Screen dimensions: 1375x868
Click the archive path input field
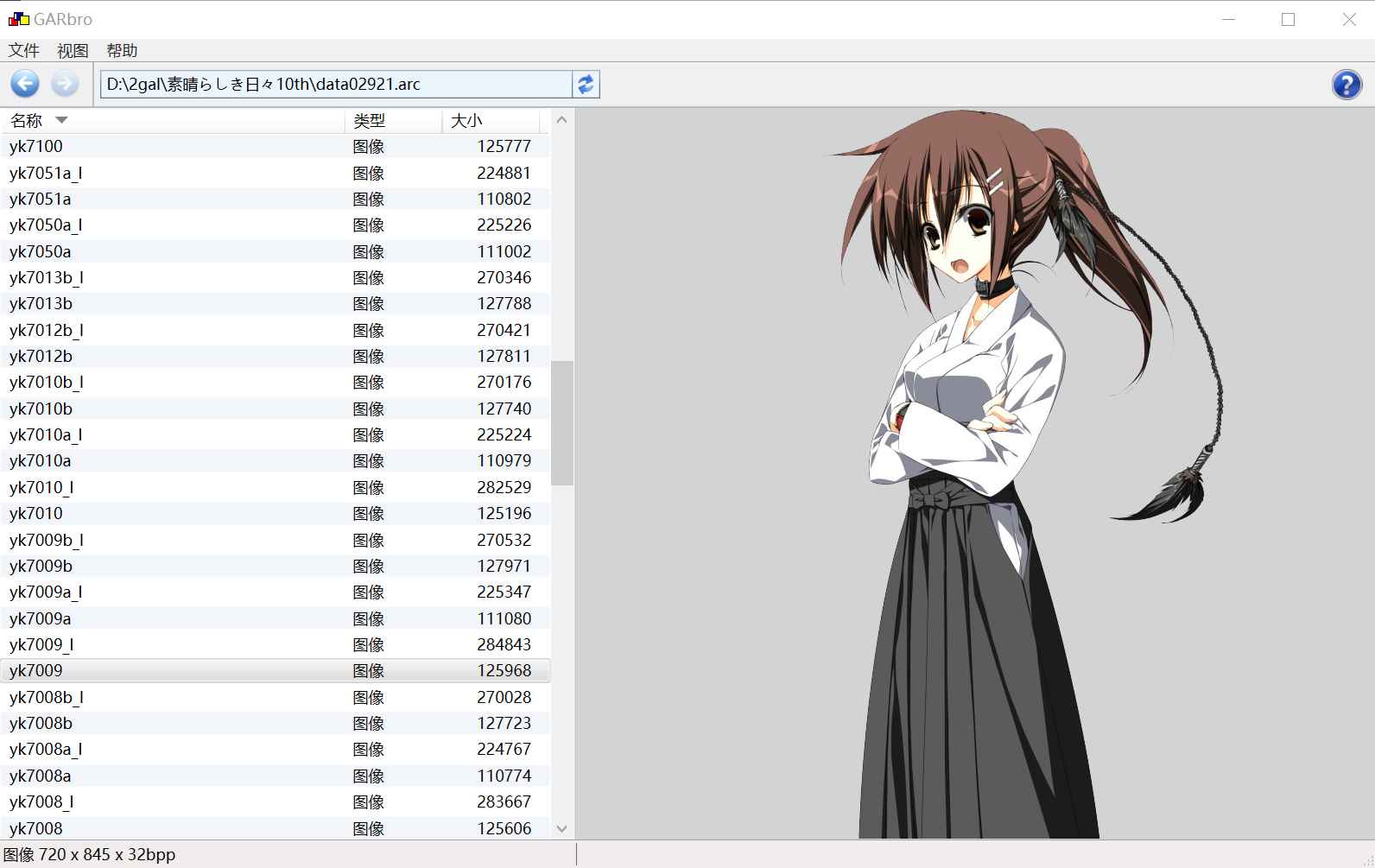coord(335,85)
